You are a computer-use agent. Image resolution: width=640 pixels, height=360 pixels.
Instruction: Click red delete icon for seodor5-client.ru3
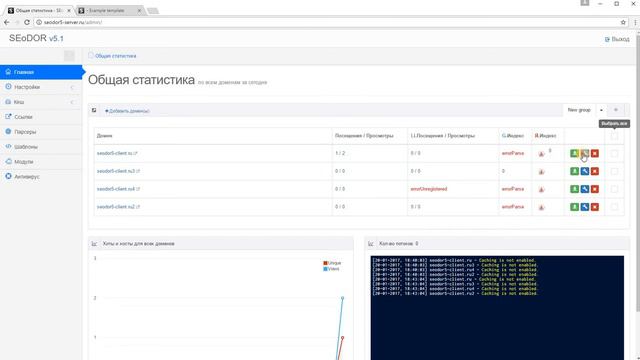(x=595, y=171)
